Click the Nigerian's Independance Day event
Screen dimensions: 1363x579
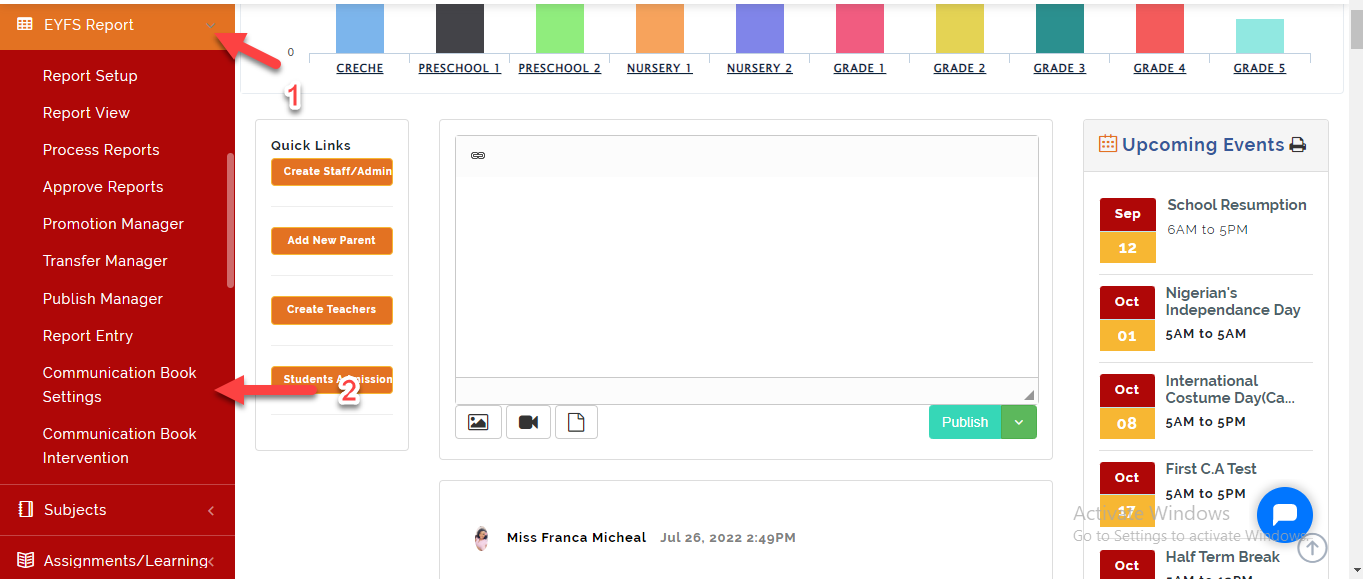[1233, 301]
